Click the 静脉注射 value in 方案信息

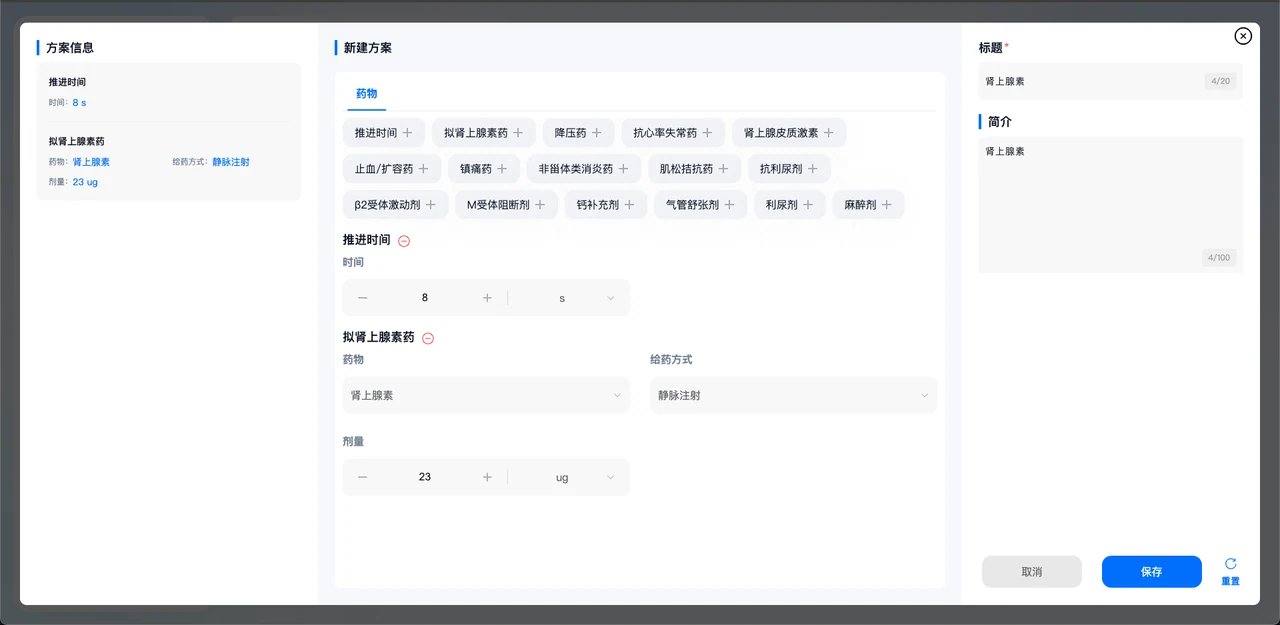coord(231,162)
